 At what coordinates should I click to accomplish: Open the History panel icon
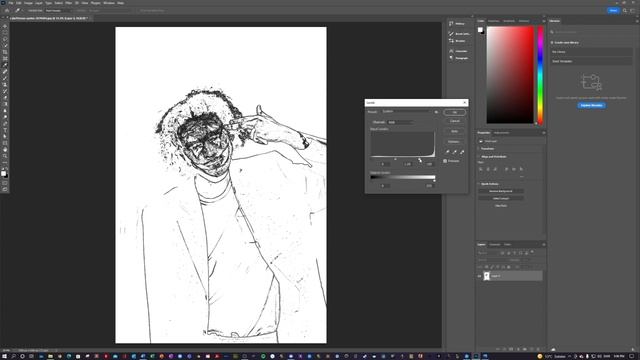451,24
